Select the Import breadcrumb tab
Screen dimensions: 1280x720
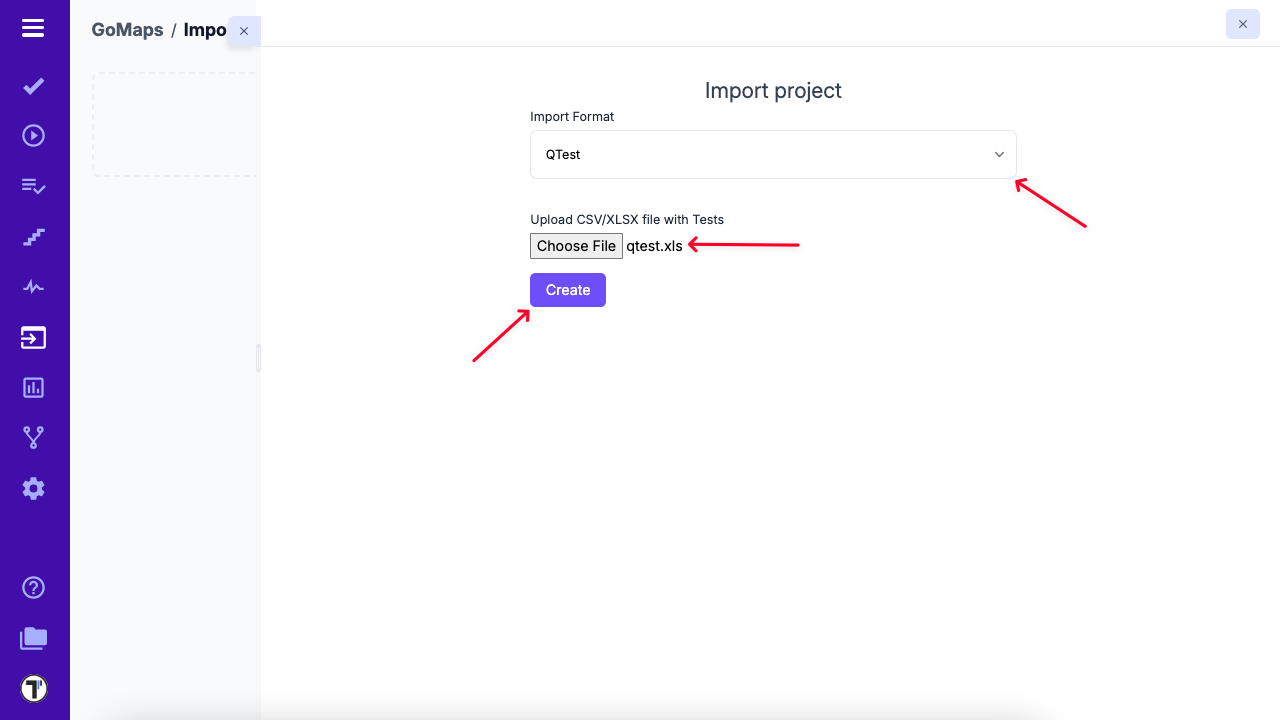204,30
